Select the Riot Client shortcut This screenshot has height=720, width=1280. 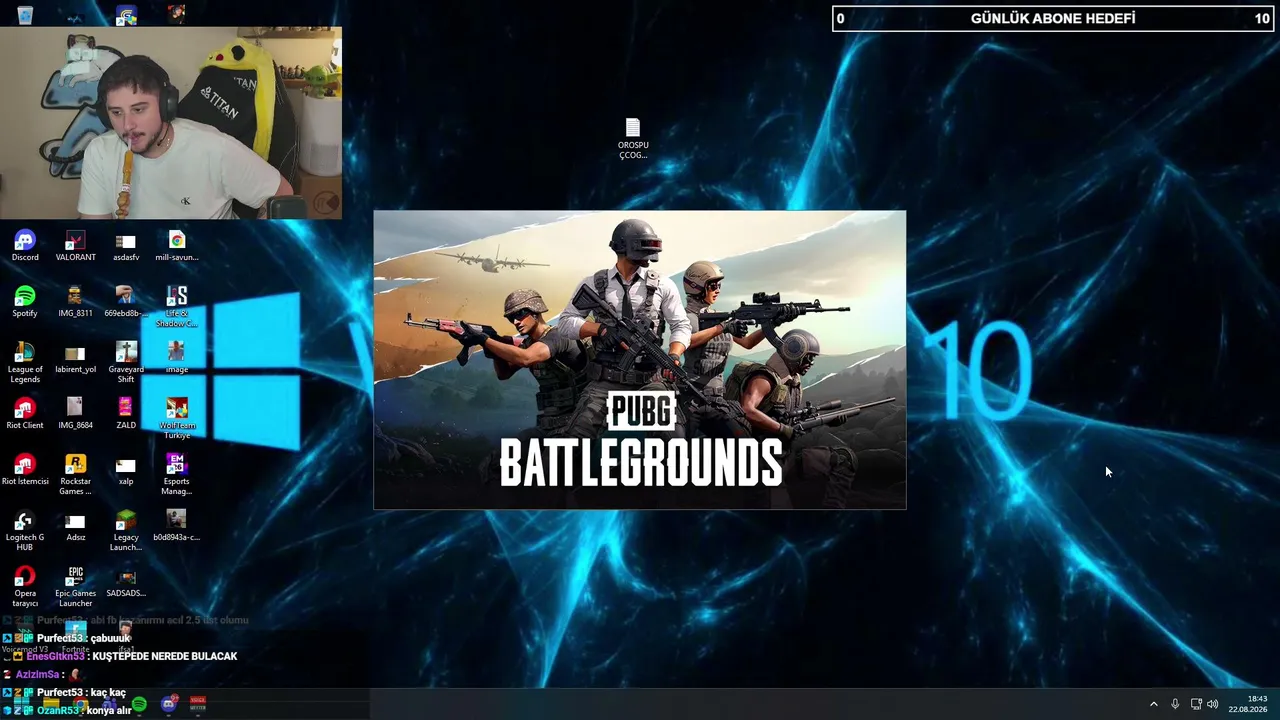tap(25, 414)
